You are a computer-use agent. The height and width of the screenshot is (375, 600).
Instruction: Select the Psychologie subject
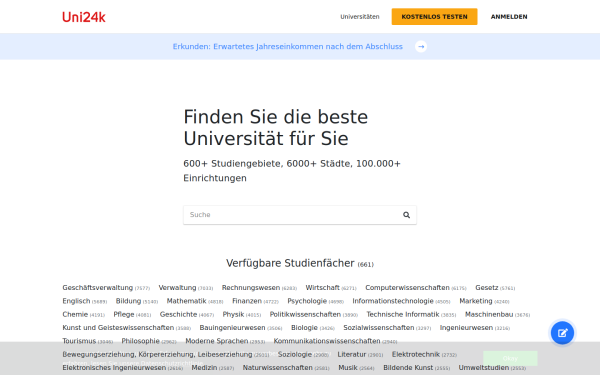point(307,301)
